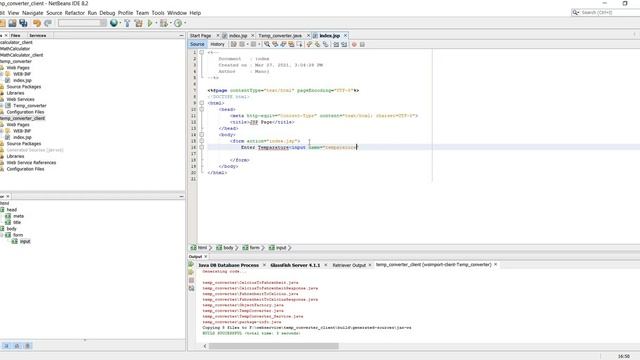Open dropdown arrow next to browser globe
The image size is (640, 360).
[x=120, y=23]
